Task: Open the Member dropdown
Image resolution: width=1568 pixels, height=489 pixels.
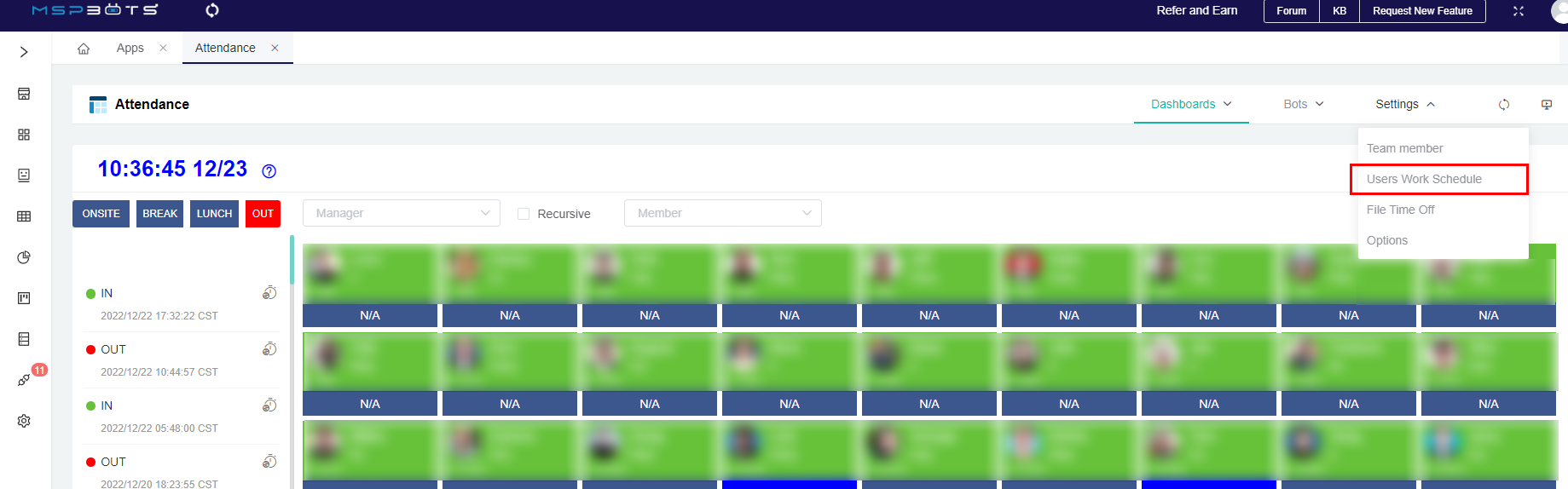Action: pos(722,213)
